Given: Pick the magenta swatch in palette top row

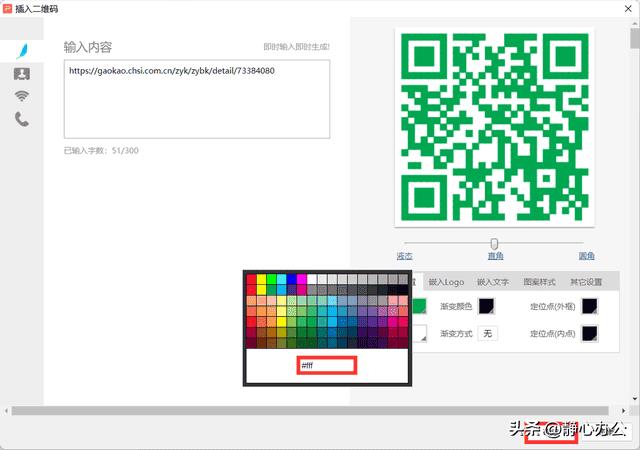Looking at the screenshot, I should click(302, 279).
